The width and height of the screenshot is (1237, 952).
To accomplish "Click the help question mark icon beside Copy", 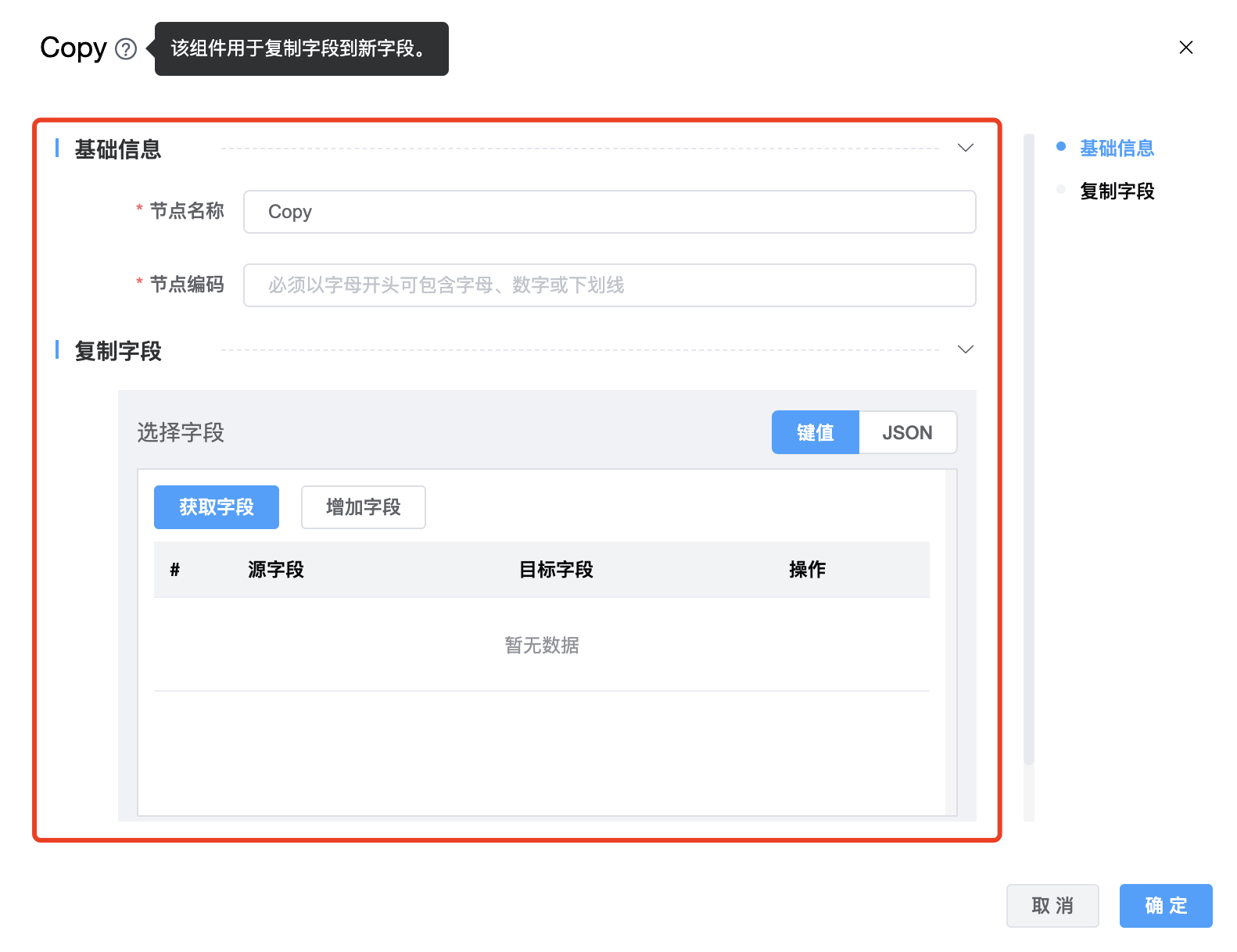I will tap(126, 49).
